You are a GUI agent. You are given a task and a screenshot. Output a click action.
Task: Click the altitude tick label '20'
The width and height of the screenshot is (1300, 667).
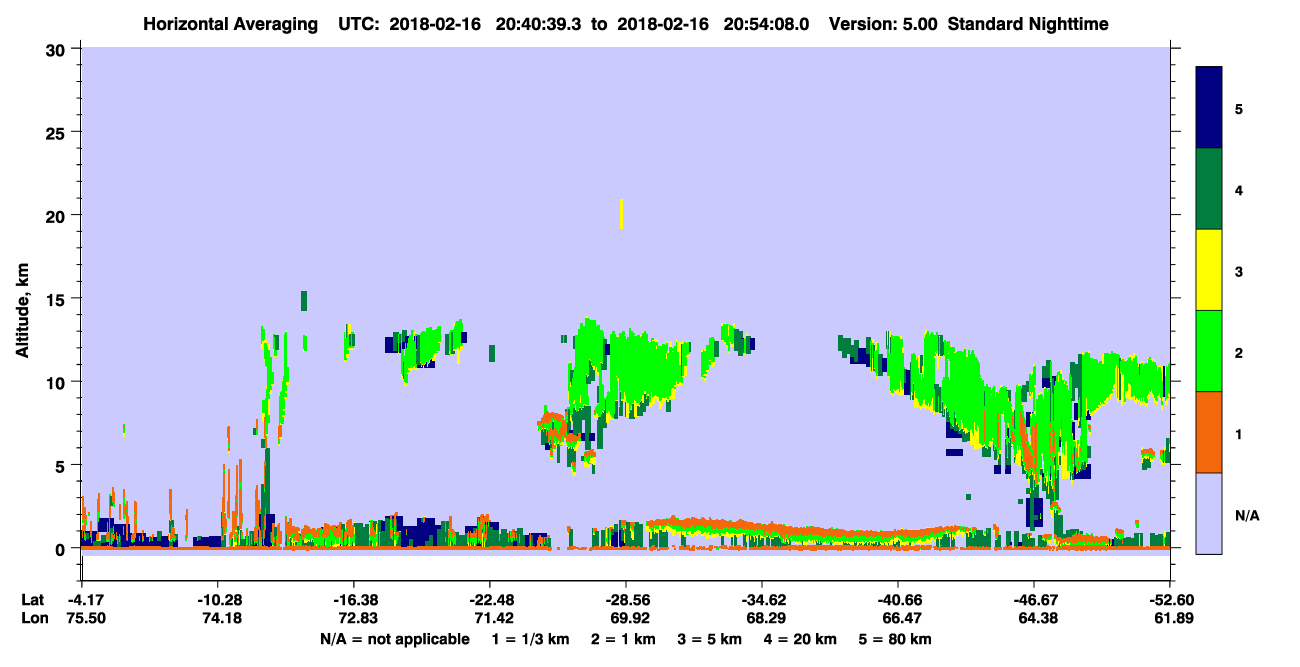click(58, 215)
